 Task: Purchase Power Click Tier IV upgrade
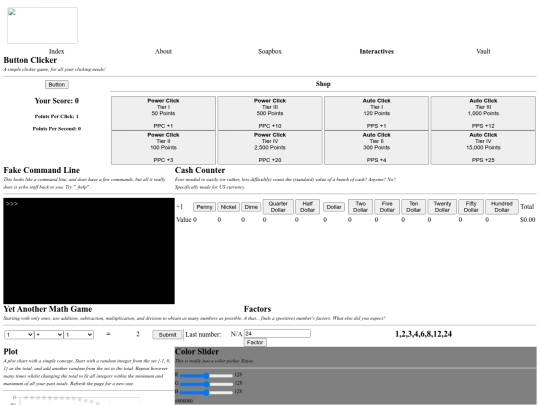(x=270, y=147)
